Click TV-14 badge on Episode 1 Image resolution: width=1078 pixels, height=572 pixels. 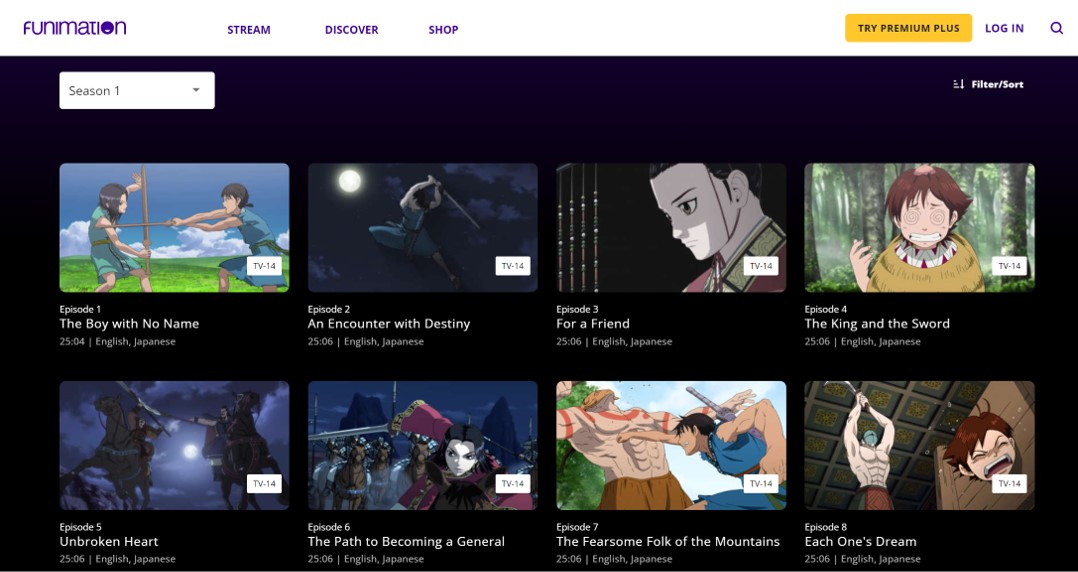pyautogui.click(x=264, y=266)
